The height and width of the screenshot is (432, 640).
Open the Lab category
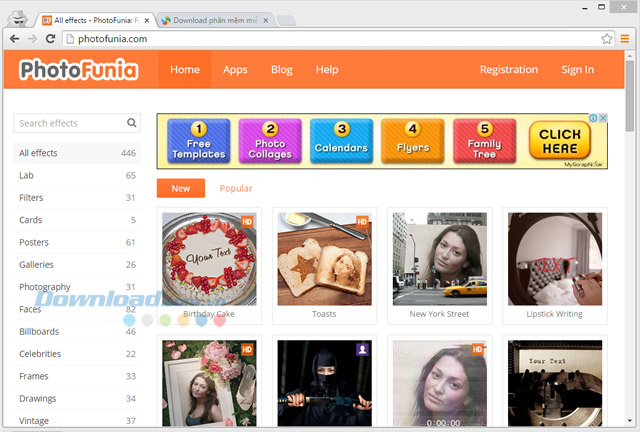pos(77,176)
